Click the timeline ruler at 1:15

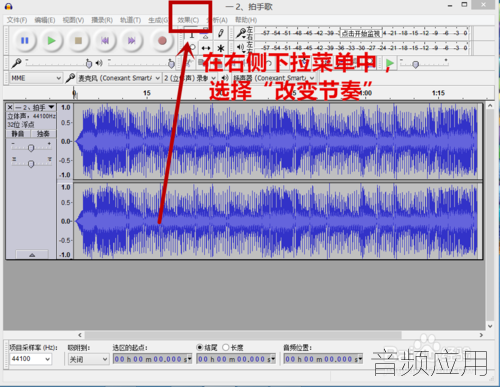(438, 93)
